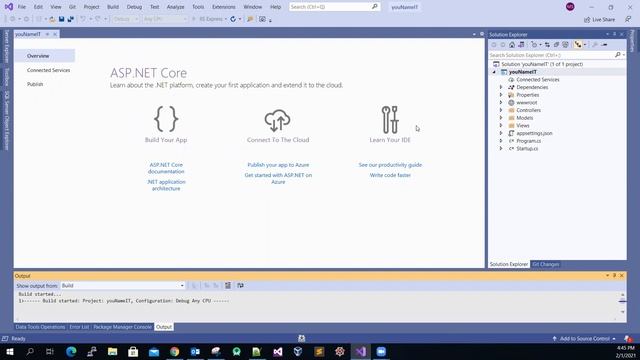Expand the Properties folder node
Image resolution: width=640 pixels, height=360 pixels.
click(501, 95)
